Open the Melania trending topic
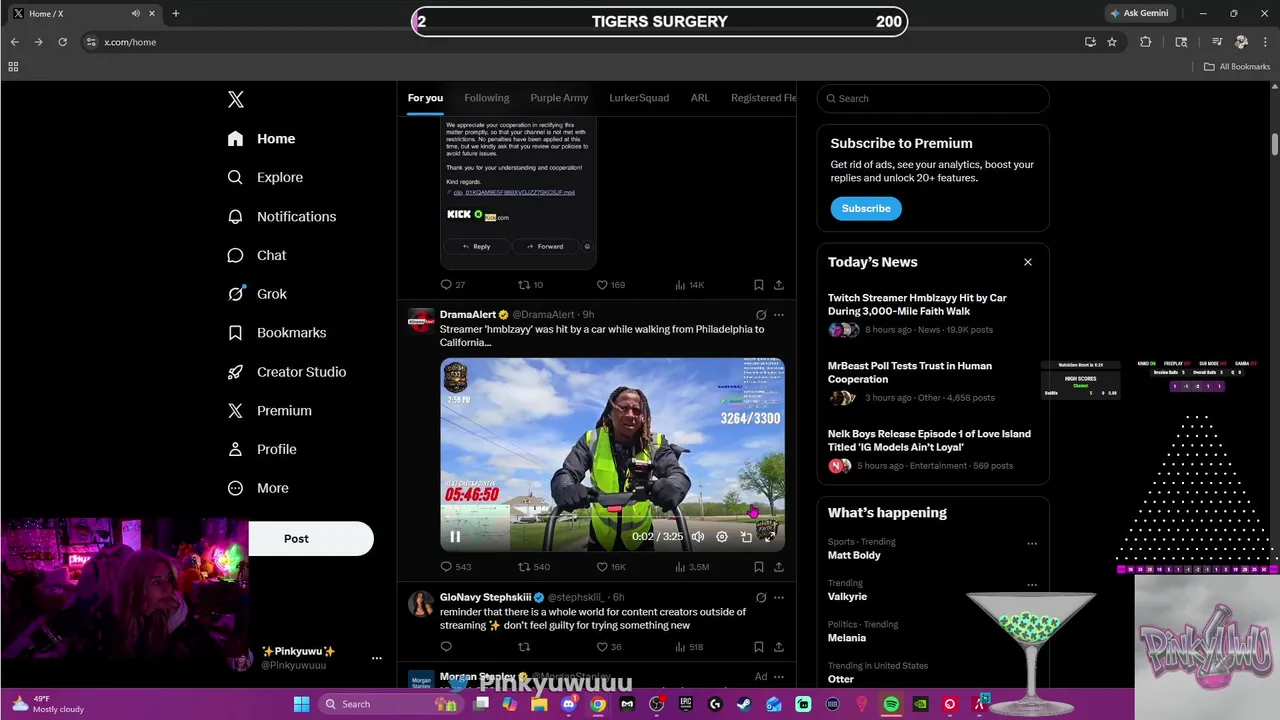 [847, 638]
